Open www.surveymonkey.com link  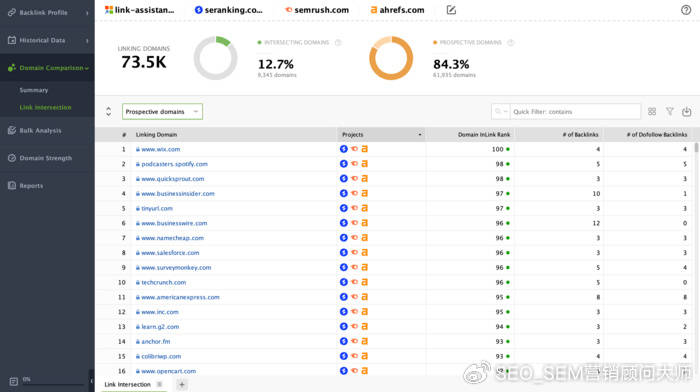pyautogui.click(x=176, y=267)
